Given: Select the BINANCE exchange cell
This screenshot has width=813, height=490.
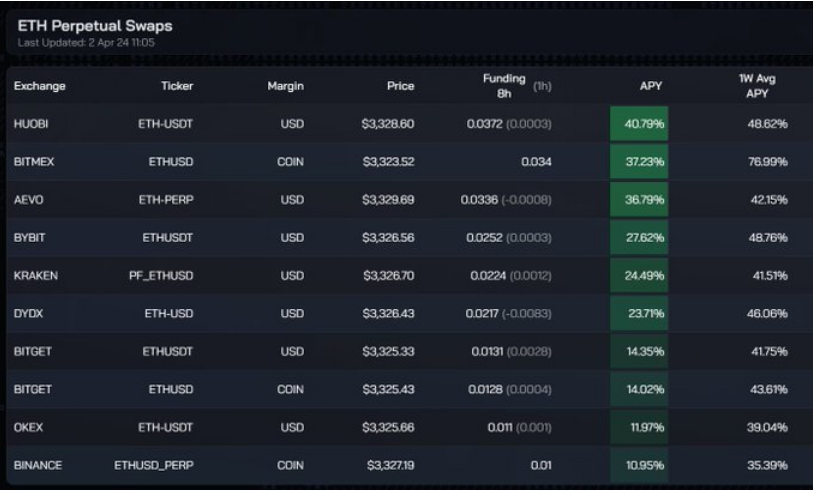Looking at the screenshot, I should coord(37,465).
